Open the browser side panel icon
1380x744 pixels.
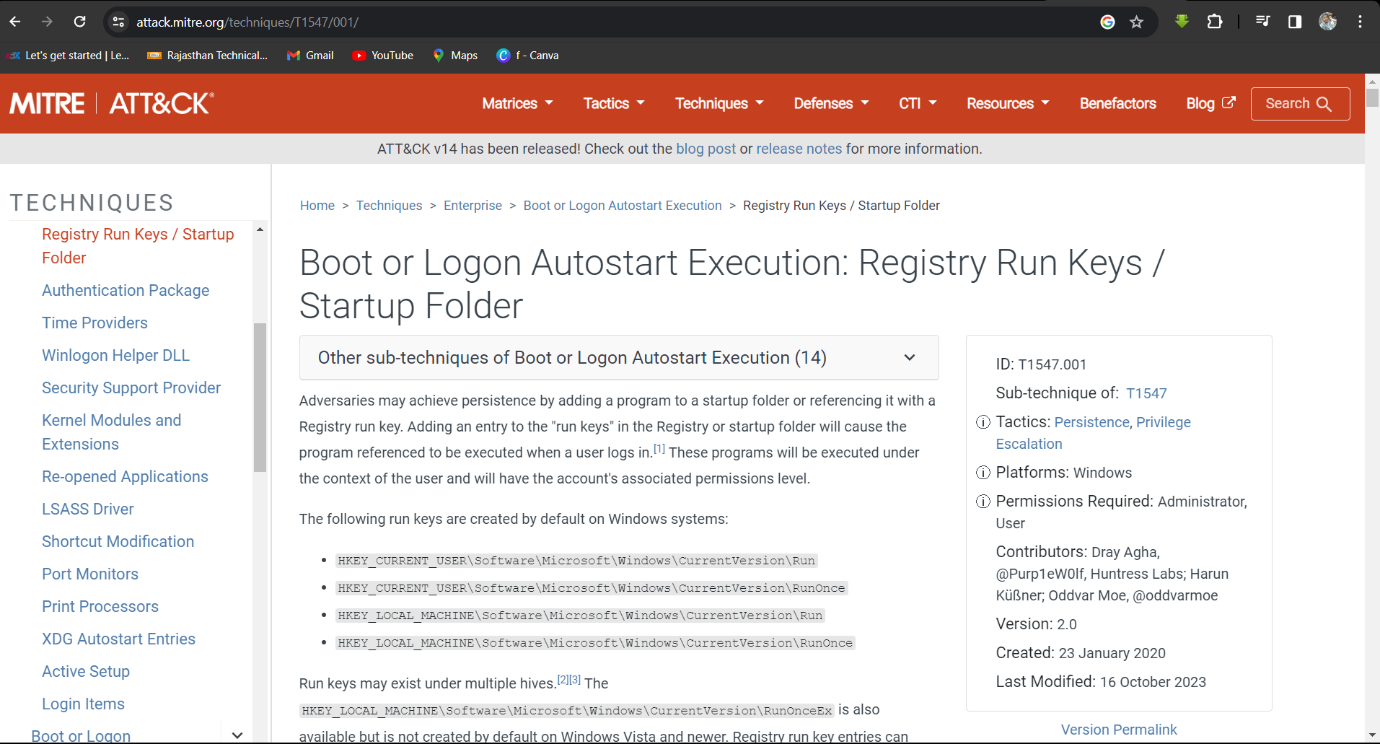[x=1295, y=22]
